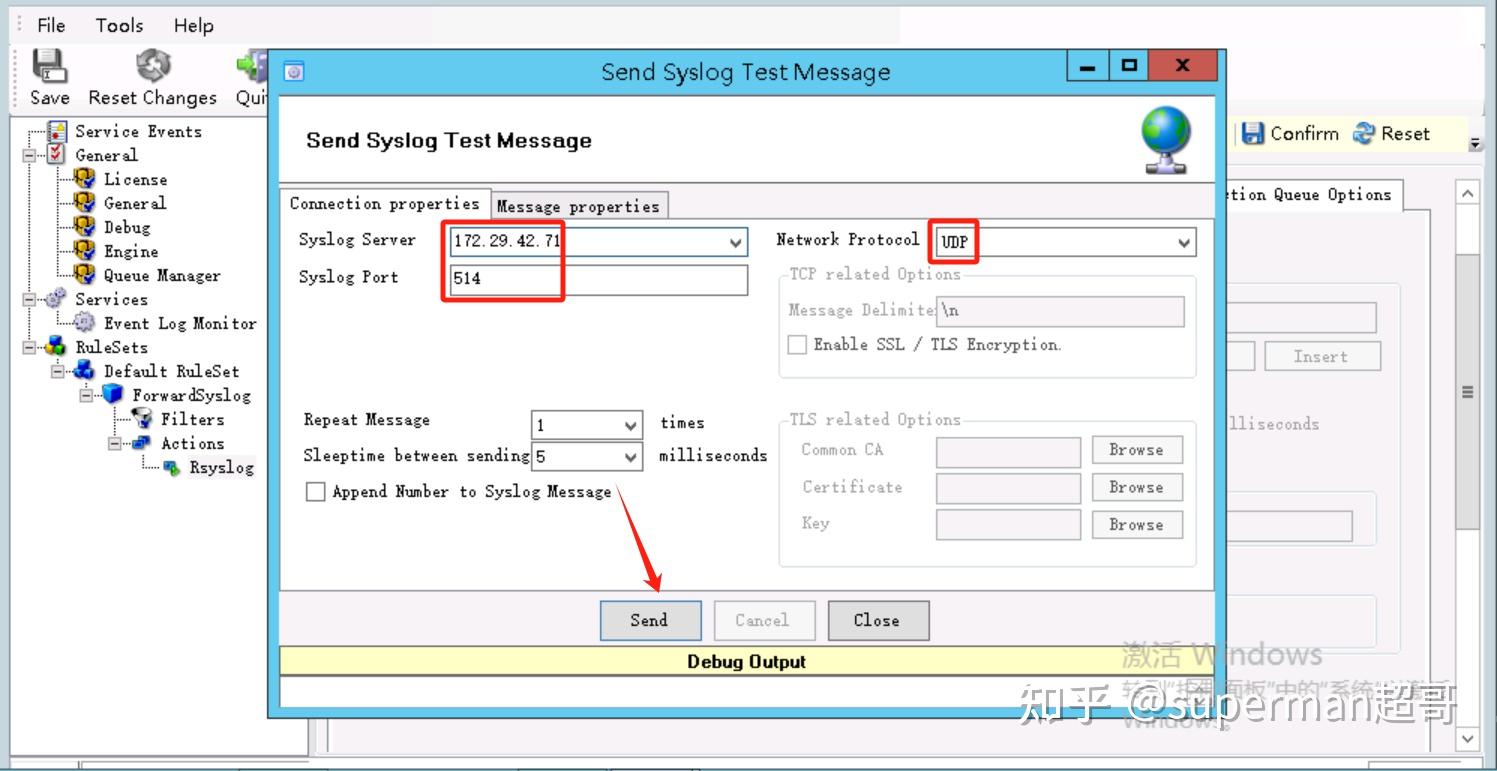Enable SSL / TLS Encryption checkbox

(x=797, y=345)
